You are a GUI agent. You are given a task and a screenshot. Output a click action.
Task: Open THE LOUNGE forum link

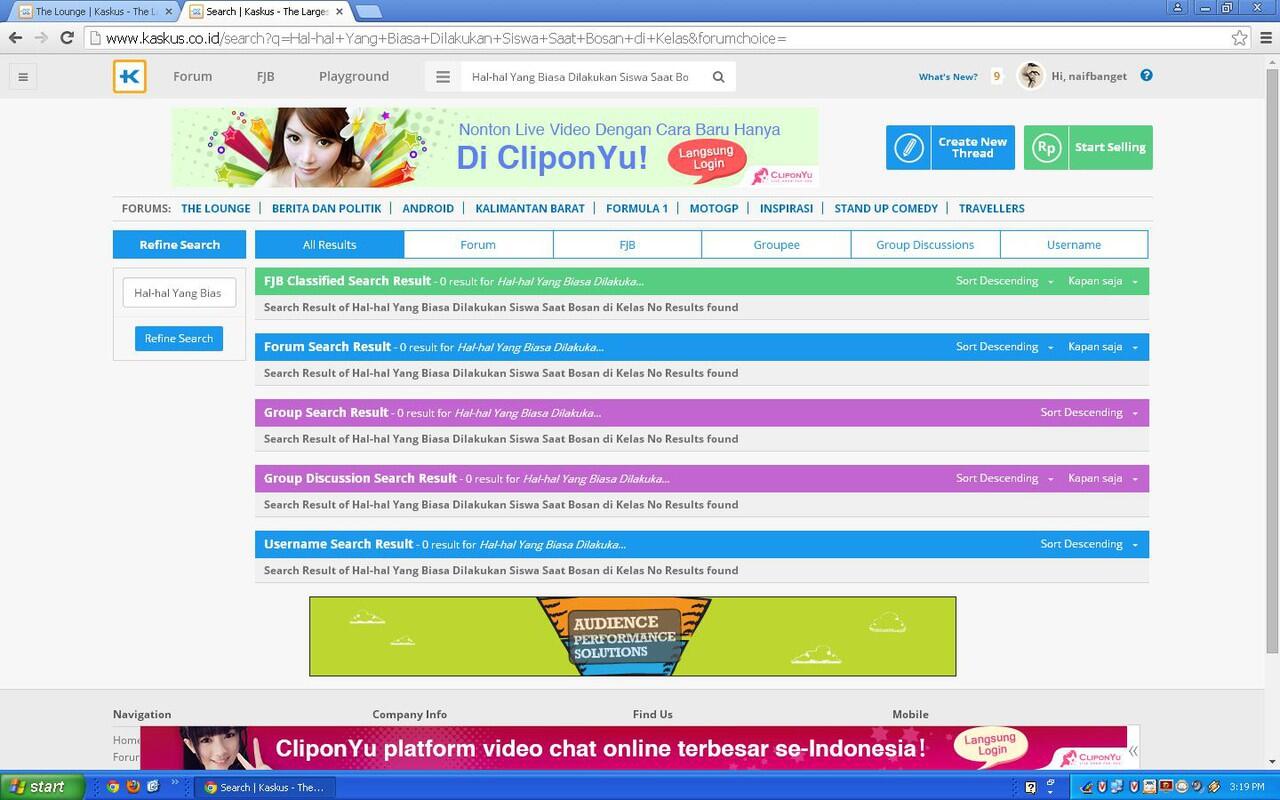coord(216,209)
